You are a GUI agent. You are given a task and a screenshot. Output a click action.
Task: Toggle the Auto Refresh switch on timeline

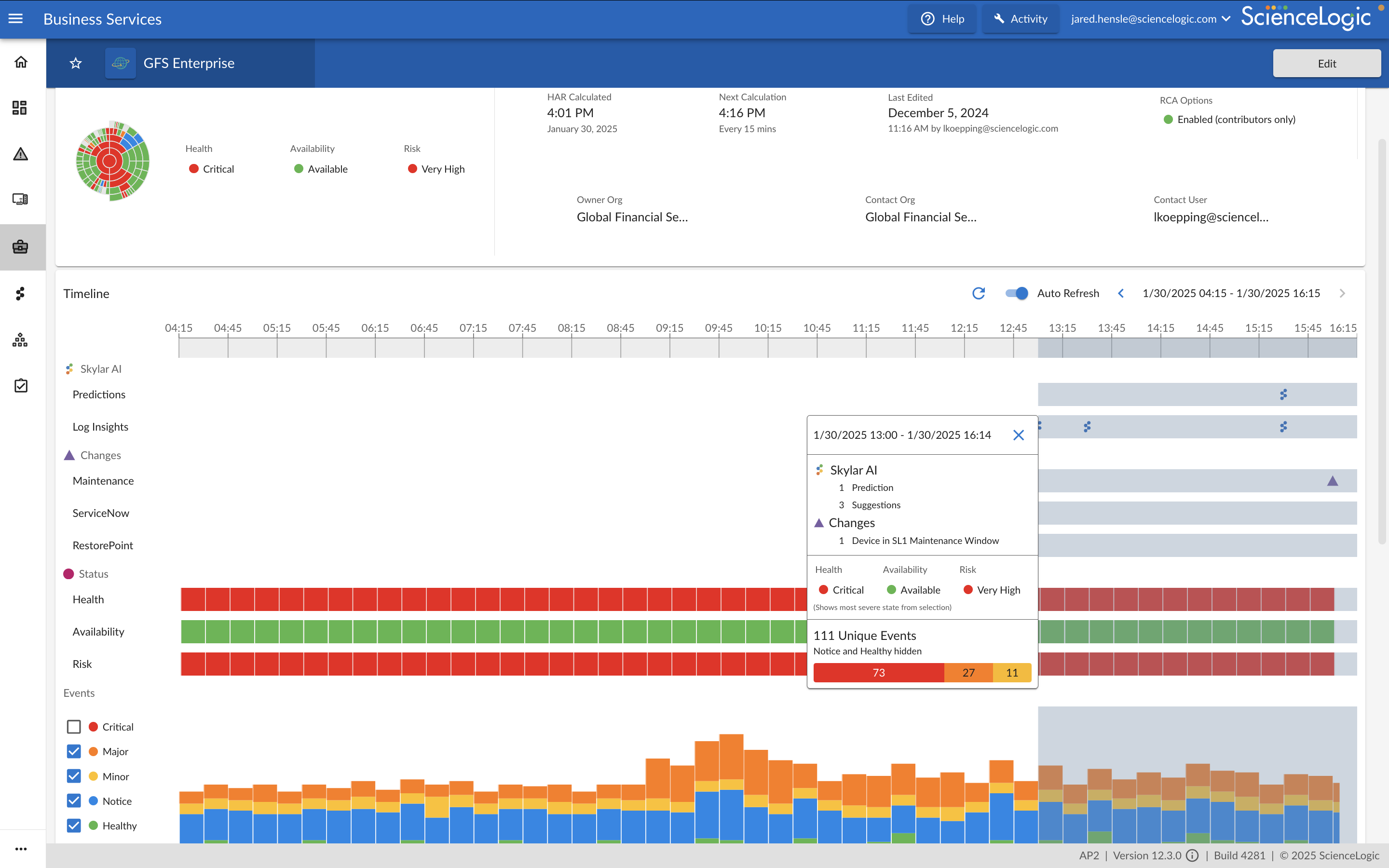point(1017,293)
